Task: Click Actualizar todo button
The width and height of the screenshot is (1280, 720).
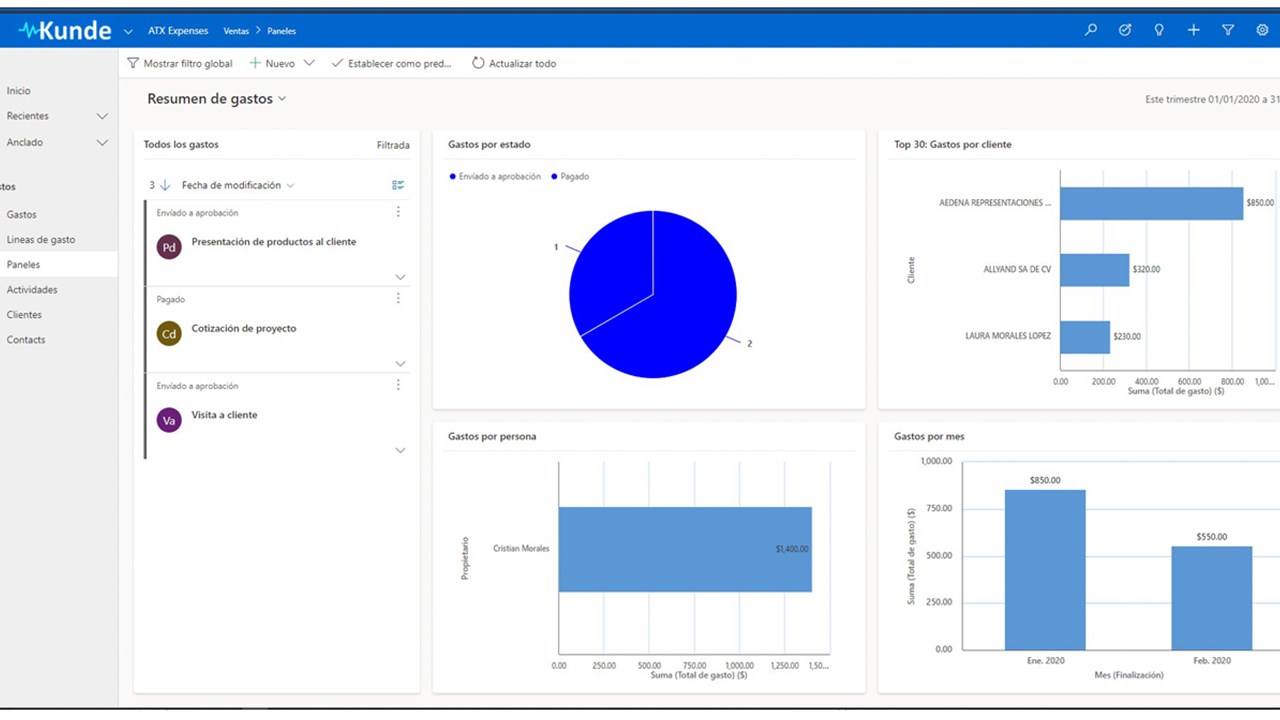Action: pos(514,63)
